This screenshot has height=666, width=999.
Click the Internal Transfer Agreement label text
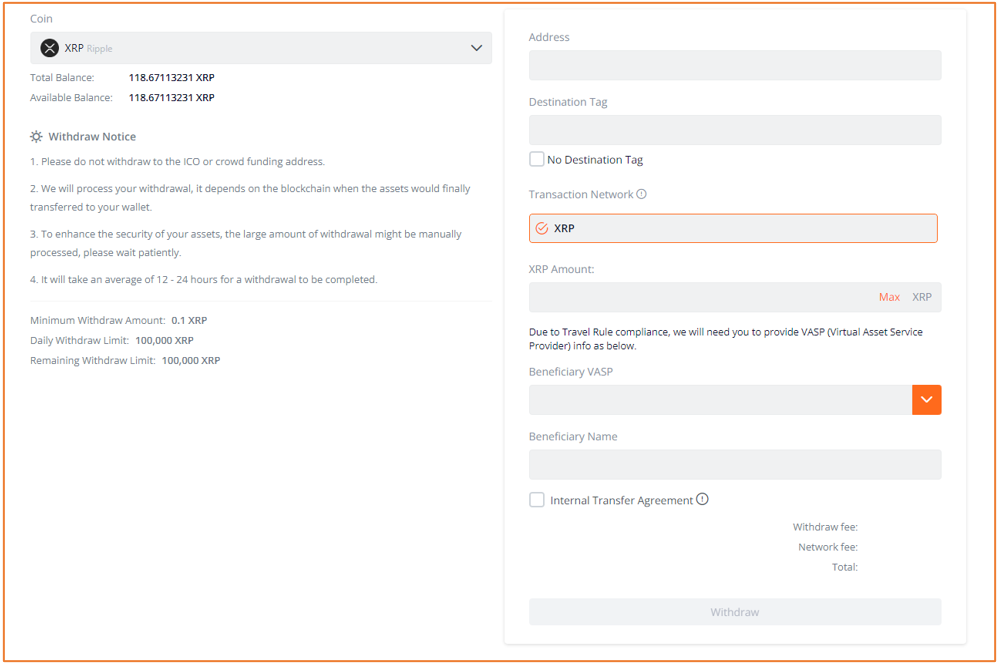621,500
